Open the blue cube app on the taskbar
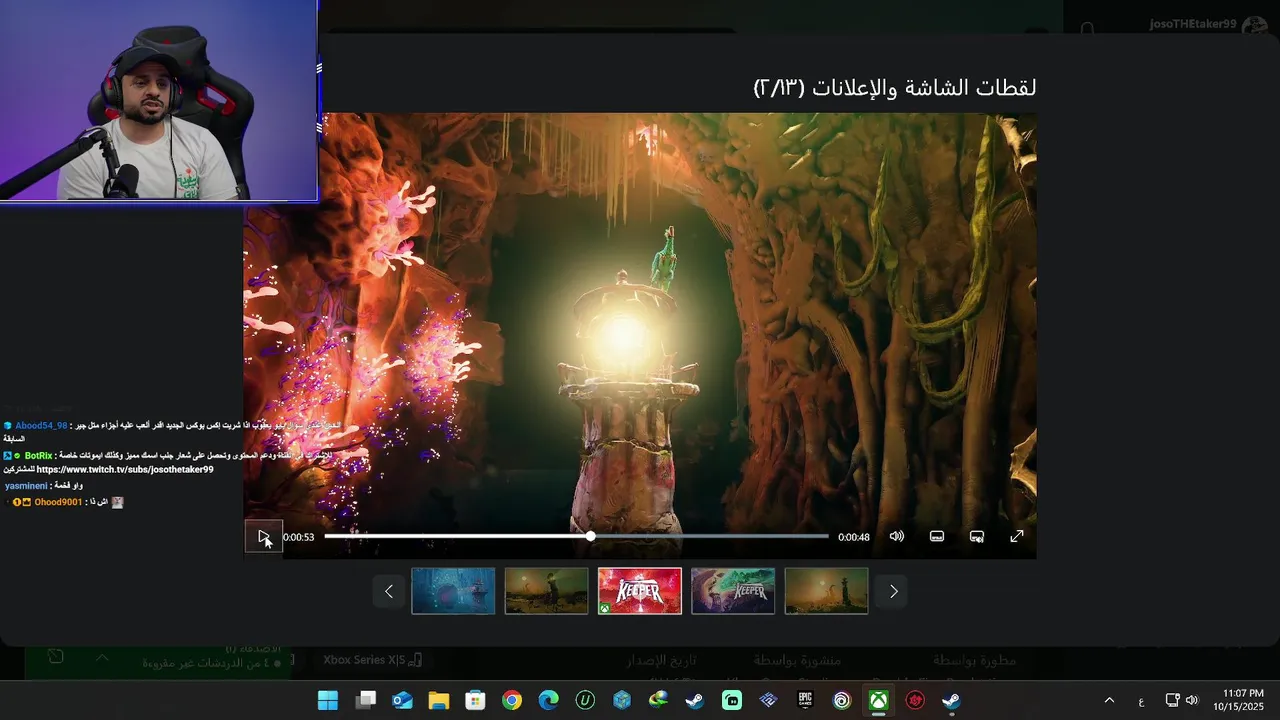 622,701
